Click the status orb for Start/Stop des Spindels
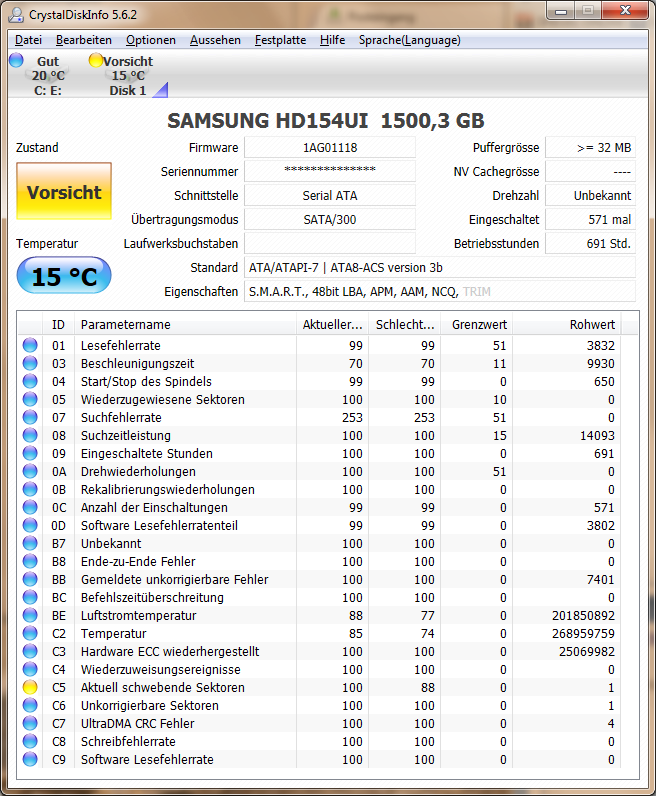 [30, 381]
